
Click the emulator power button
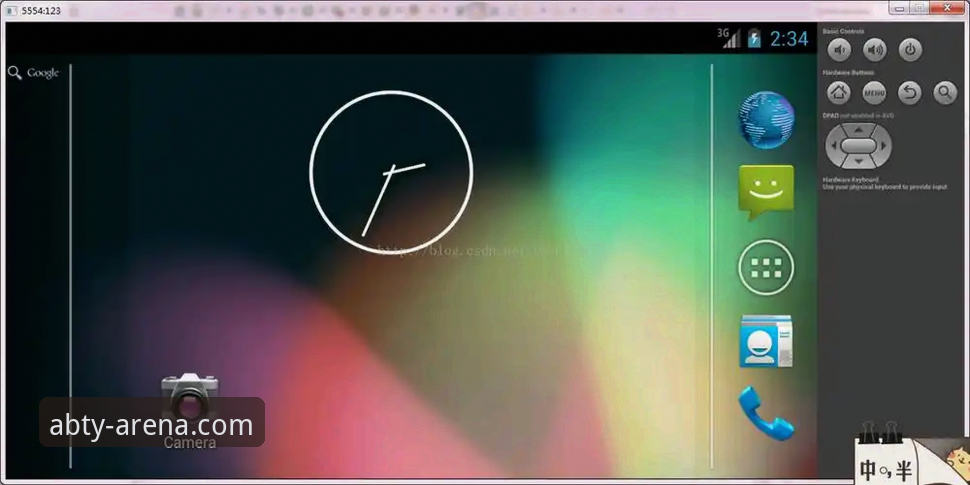910,50
